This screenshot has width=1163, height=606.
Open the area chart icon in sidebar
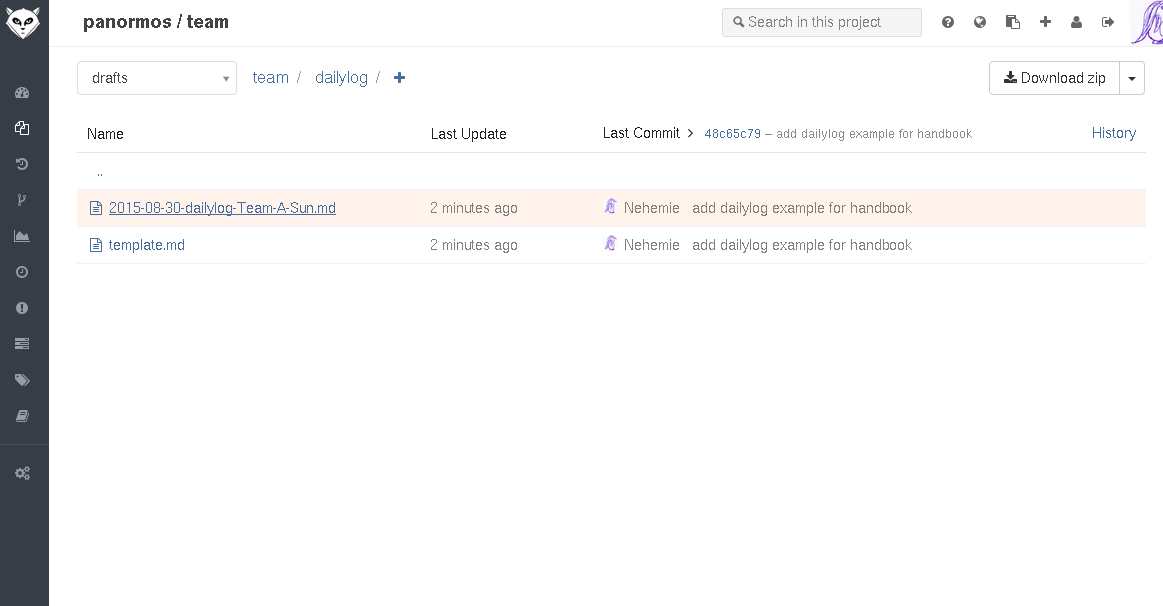click(22, 236)
